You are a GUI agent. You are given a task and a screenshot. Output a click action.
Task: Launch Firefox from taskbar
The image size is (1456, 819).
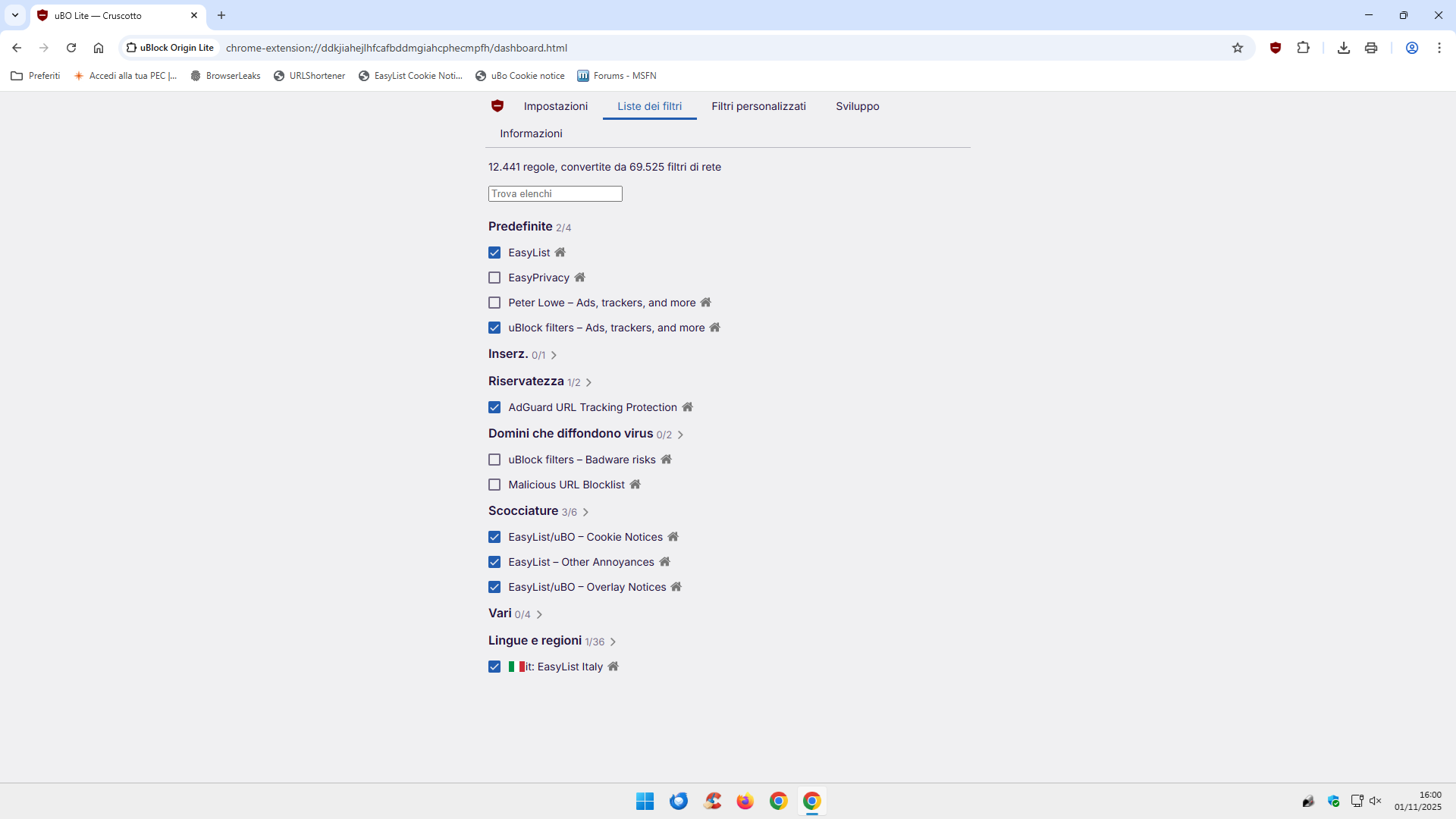[745, 801]
